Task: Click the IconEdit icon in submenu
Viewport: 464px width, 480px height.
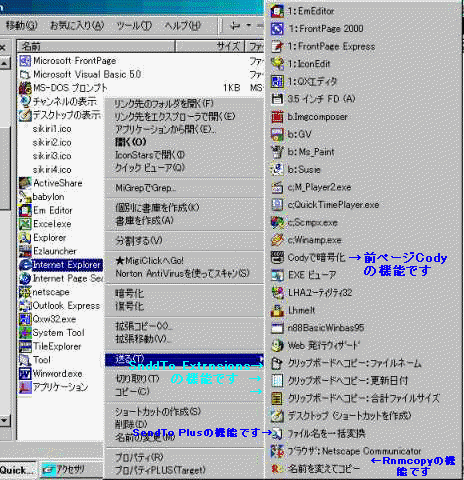Action: coord(277,64)
